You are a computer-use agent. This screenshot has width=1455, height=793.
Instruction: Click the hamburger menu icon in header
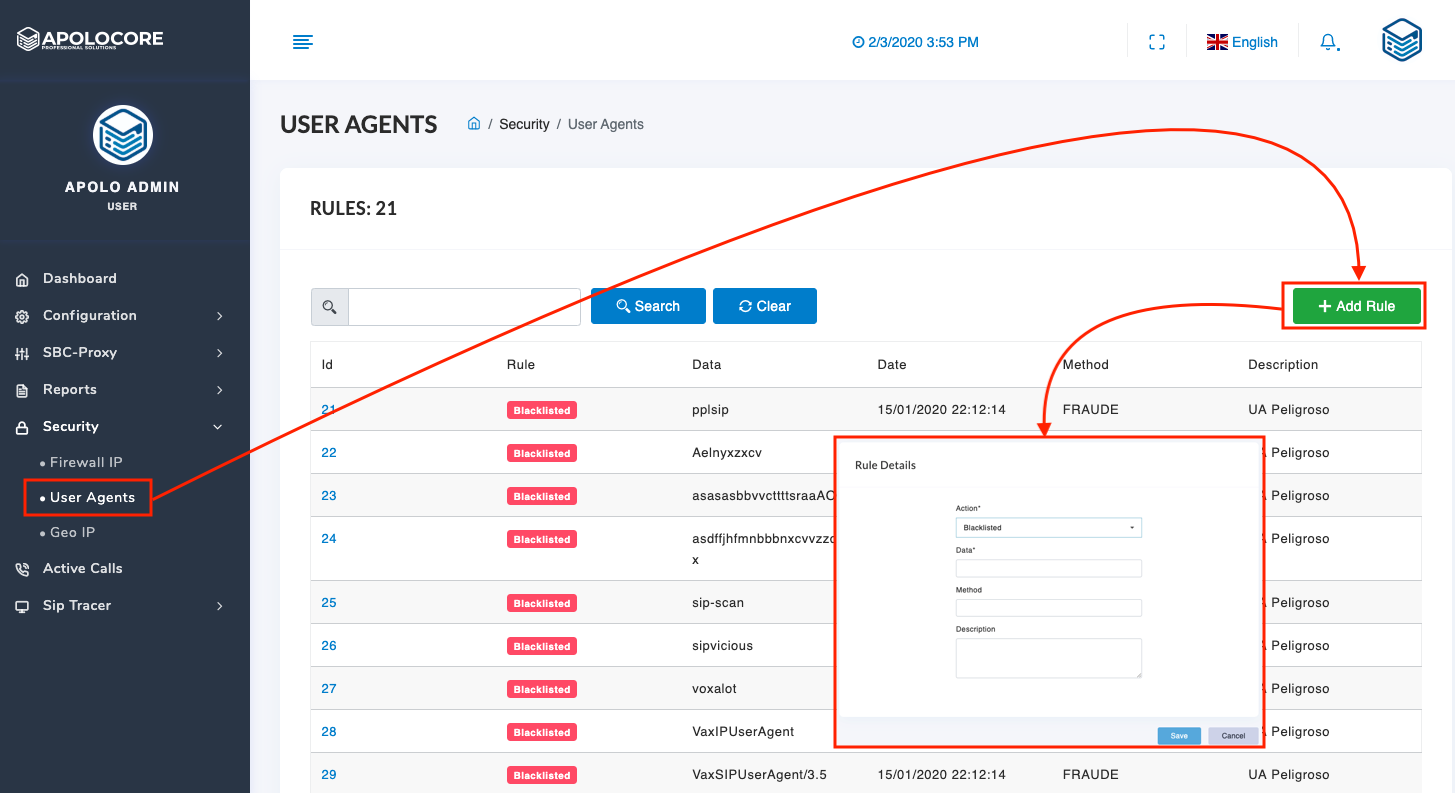pyautogui.click(x=302, y=42)
